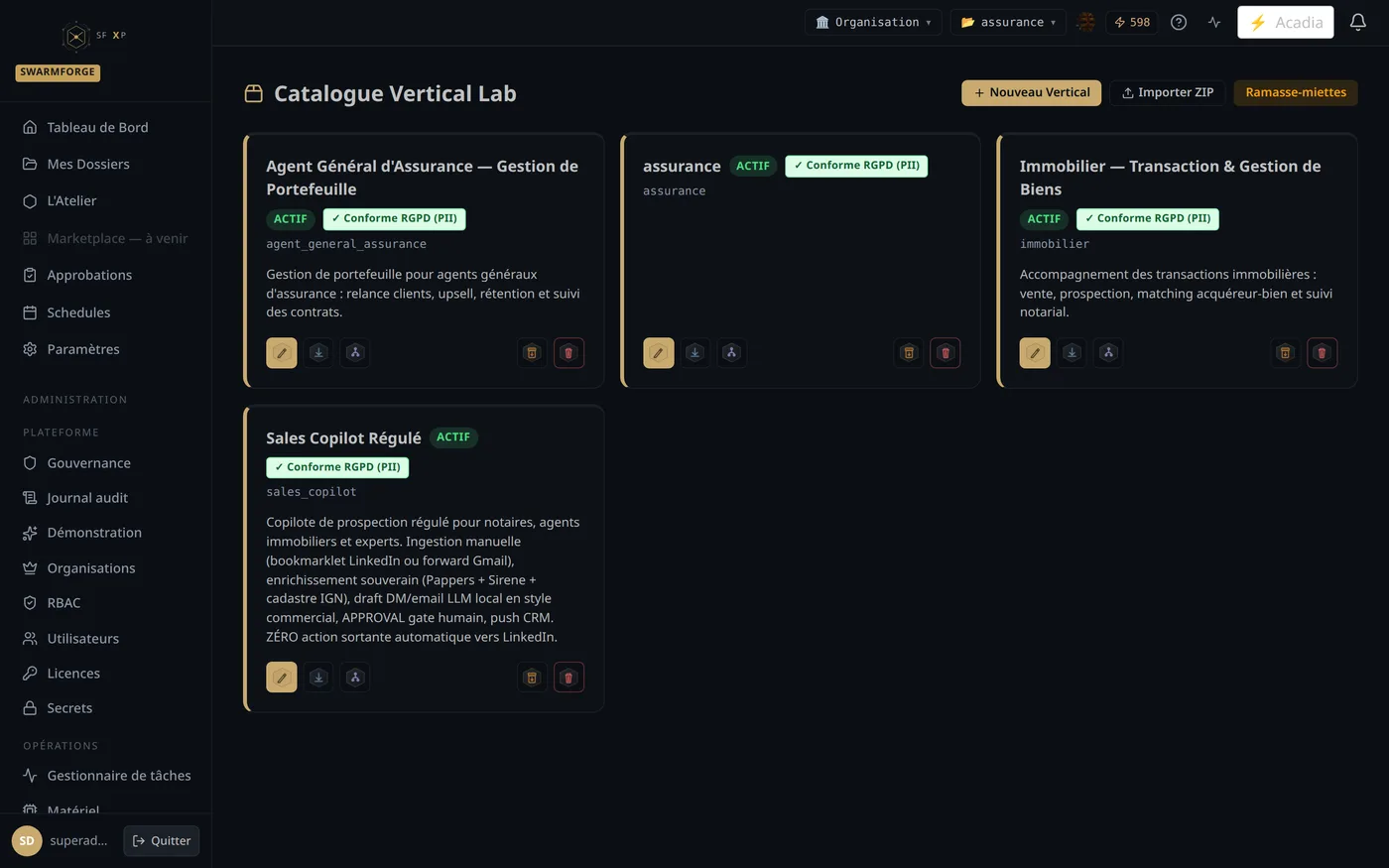Edit the assurance card with pencil icon
The image size is (1389, 868).
click(659, 353)
